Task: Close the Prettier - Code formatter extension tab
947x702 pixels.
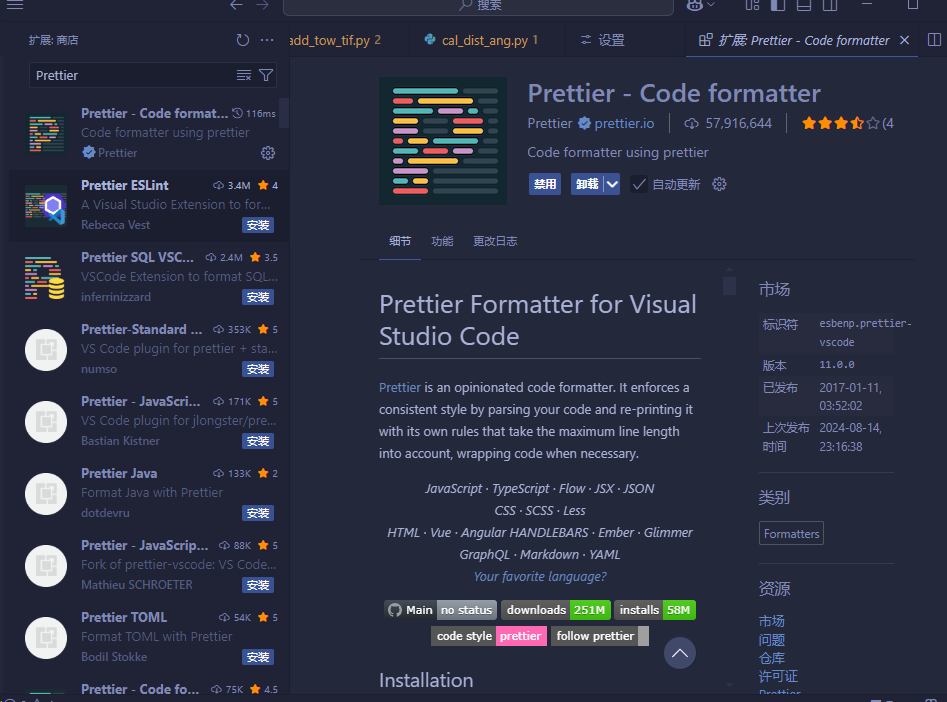Action: (904, 40)
